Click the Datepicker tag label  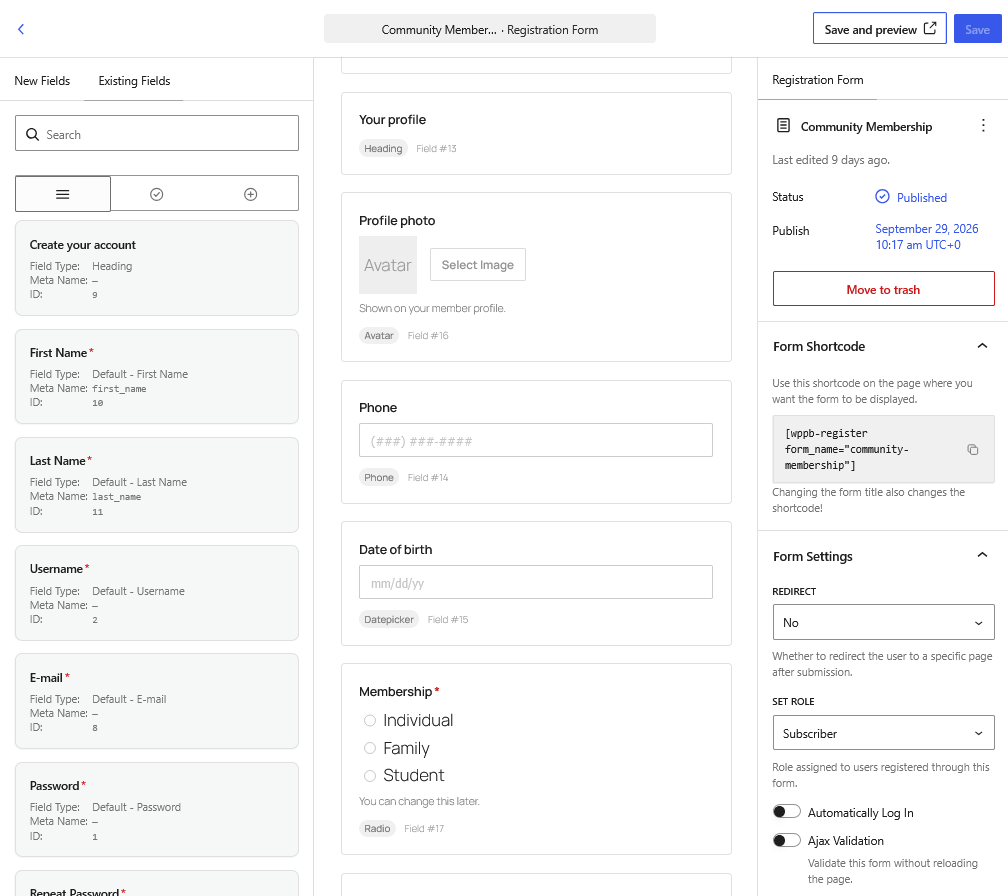[389, 620]
